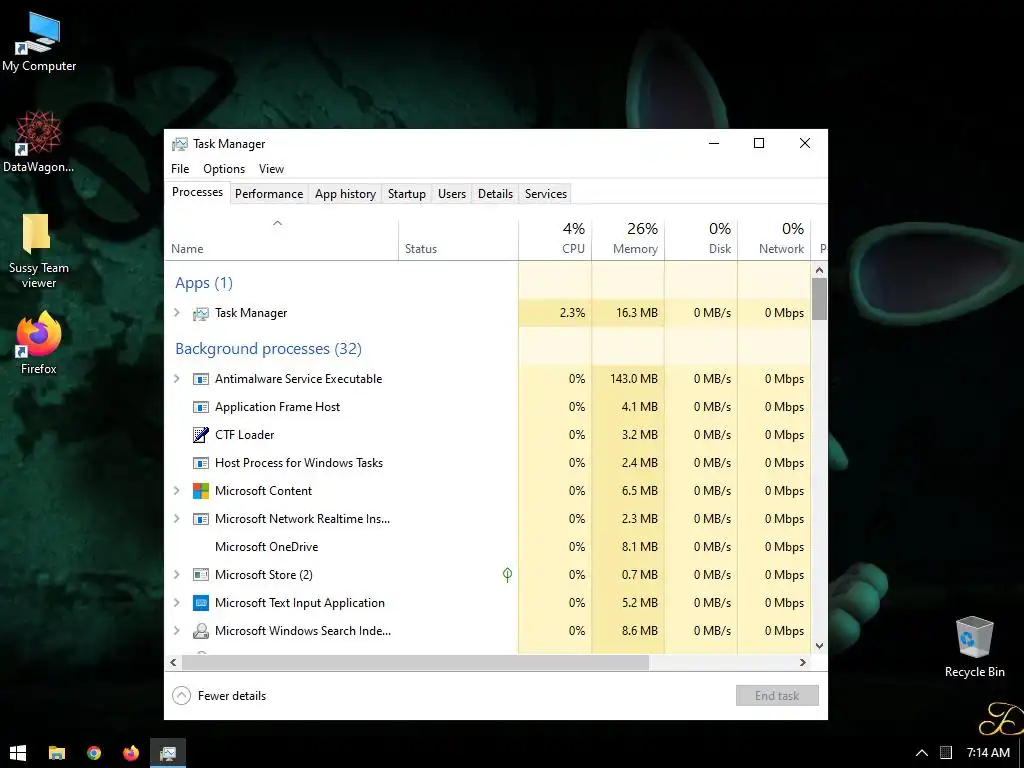Click the horizontal scrollbar right arrow
The image size is (1024, 768).
(803, 662)
